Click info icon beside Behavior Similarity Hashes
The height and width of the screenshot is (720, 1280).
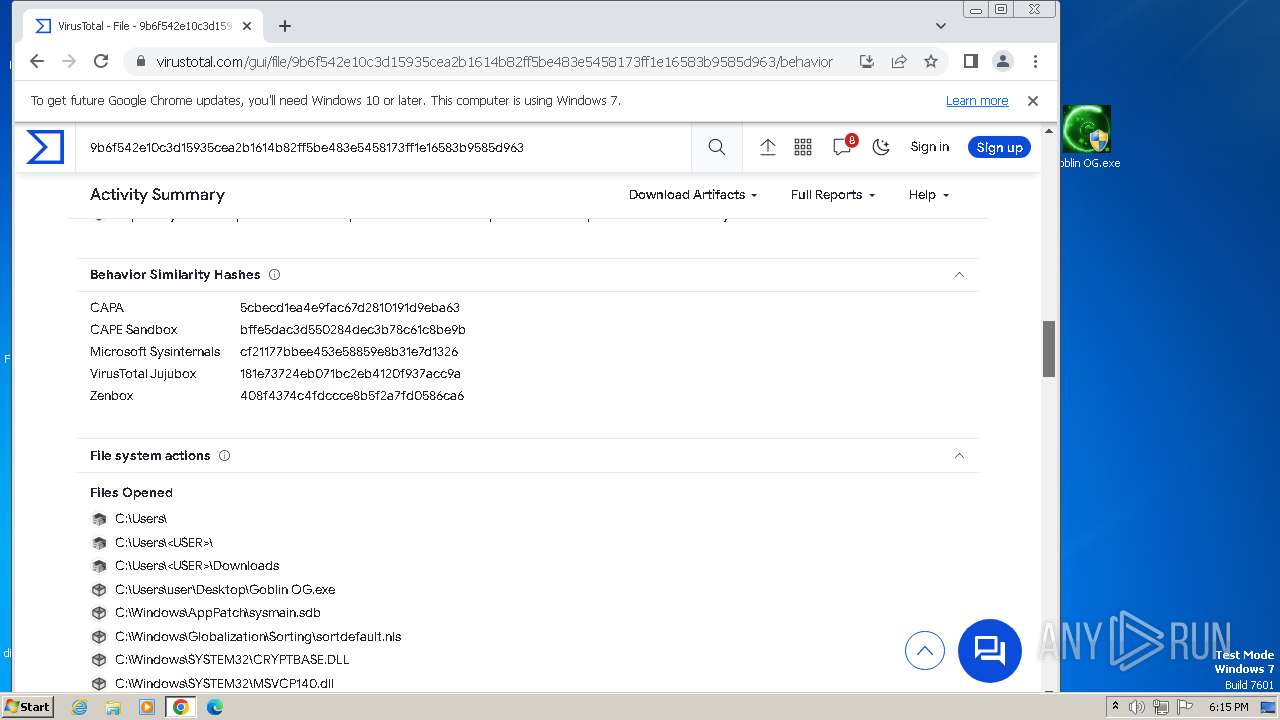275,275
